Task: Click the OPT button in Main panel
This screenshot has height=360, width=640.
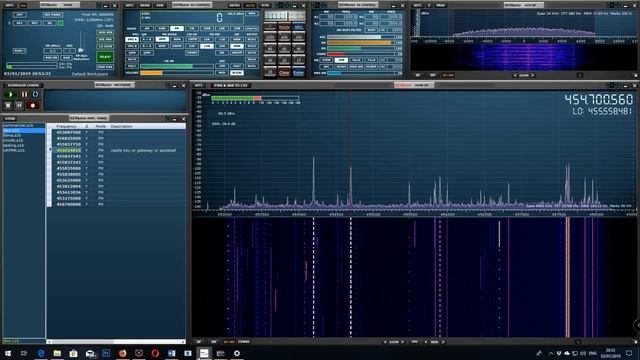Action: click(20, 15)
